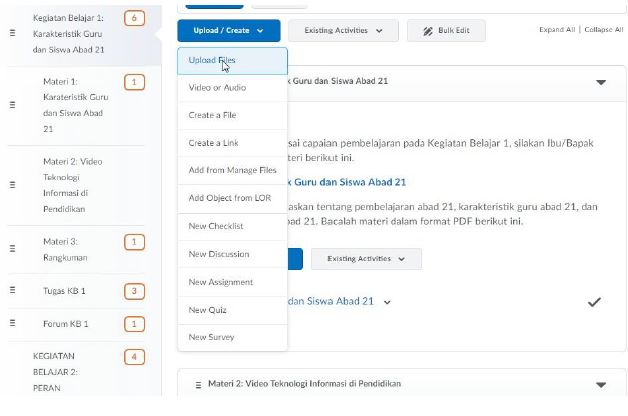Click the Bulk Edit pencil icon

click(x=428, y=31)
